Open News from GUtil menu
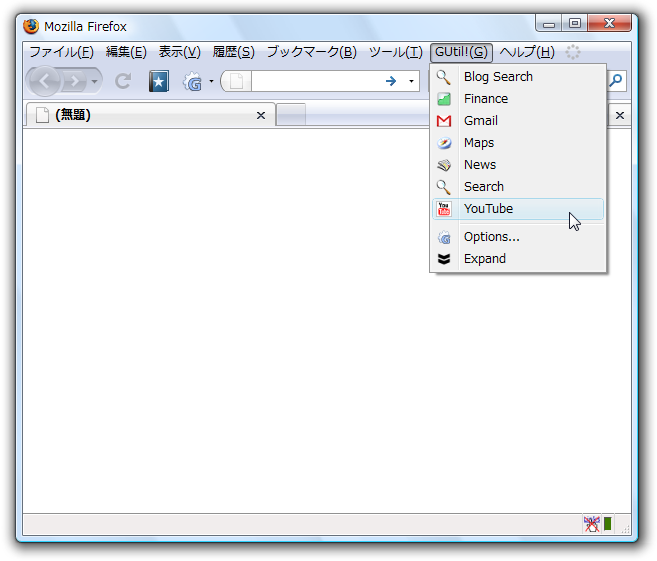Screen dimensions: 657x561 click(x=518, y=165)
